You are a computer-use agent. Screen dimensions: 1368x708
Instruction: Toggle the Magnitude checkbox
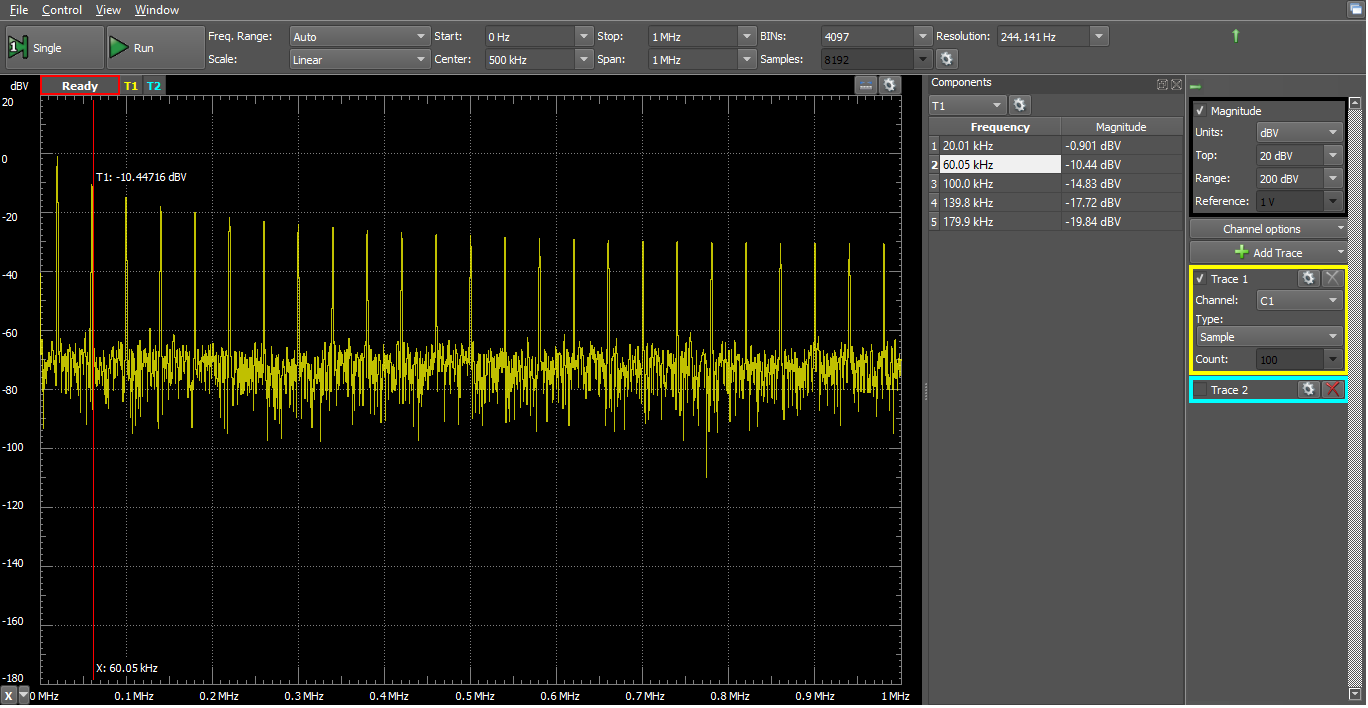[x=1200, y=111]
